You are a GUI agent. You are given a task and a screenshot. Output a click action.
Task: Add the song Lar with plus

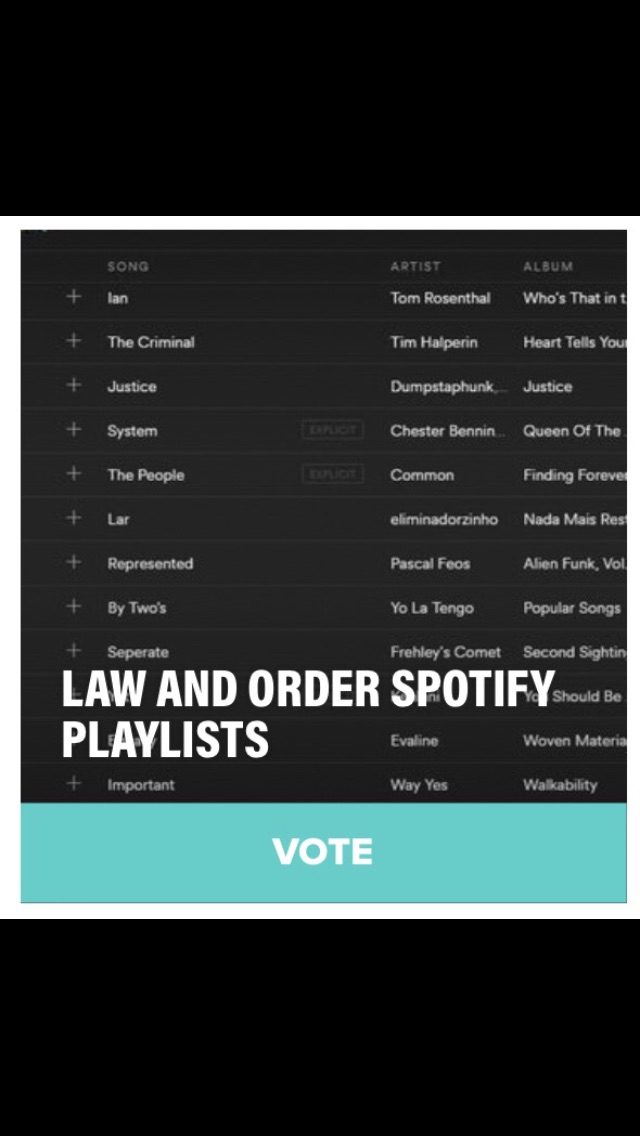click(73, 518)
